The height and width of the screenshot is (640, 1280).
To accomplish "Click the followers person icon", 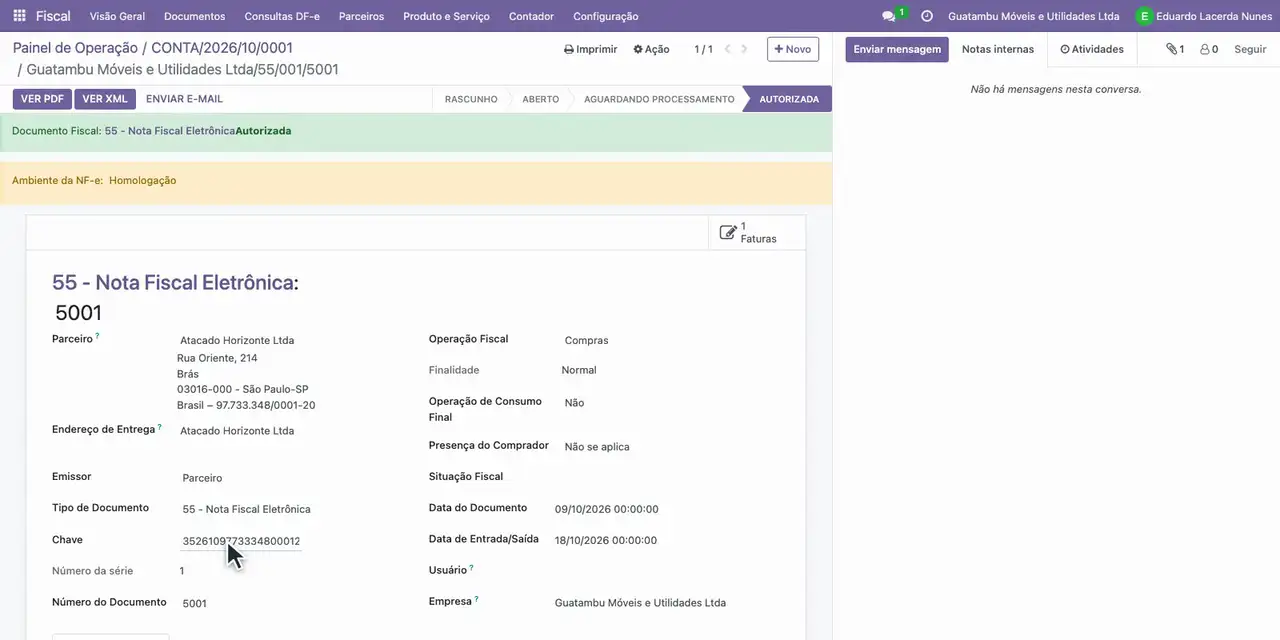I will [1205, 49].
